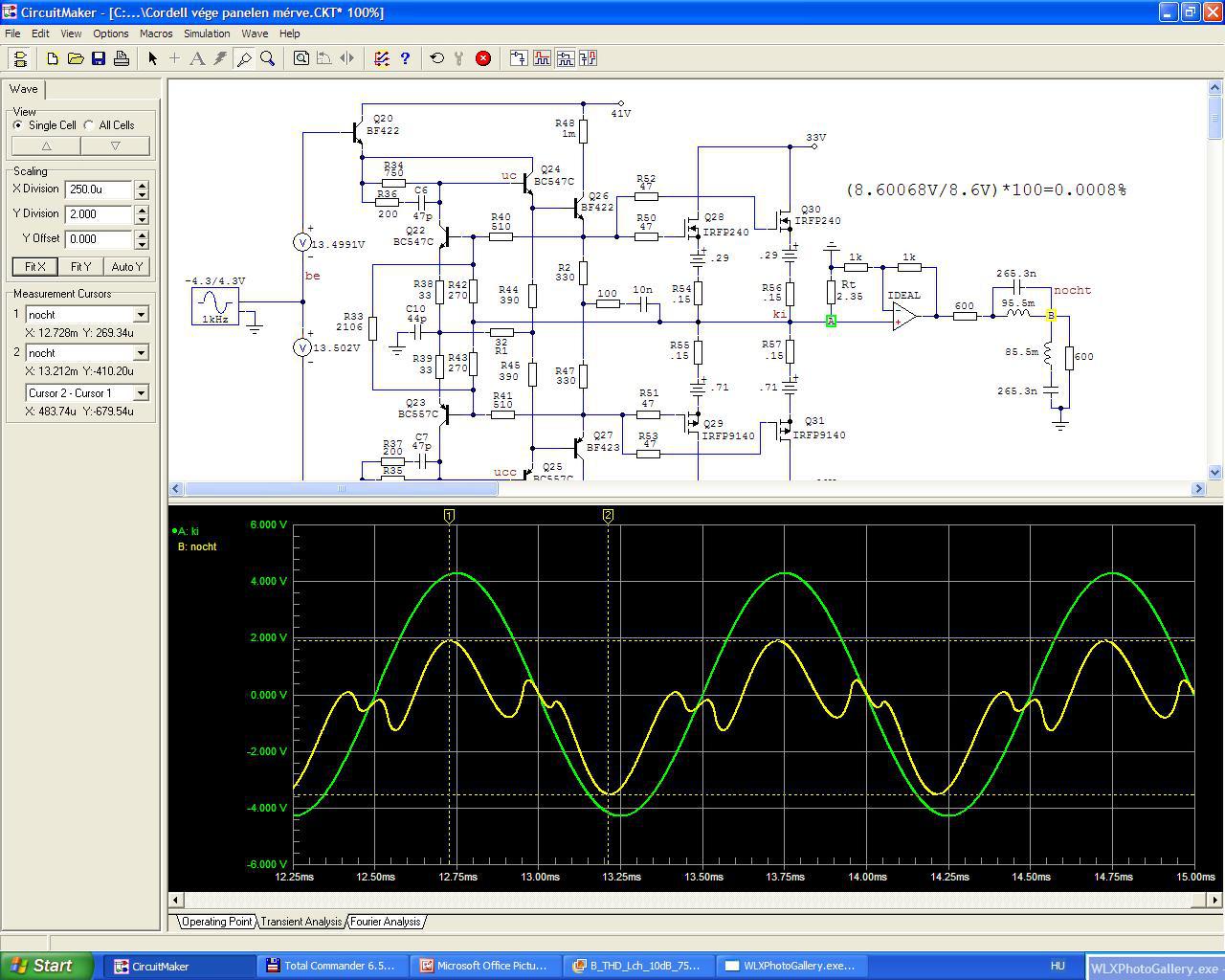1225x980 pixels.
Task: Open Measurement Cursor 1 signal dropdown
Action: coord(141,315)
